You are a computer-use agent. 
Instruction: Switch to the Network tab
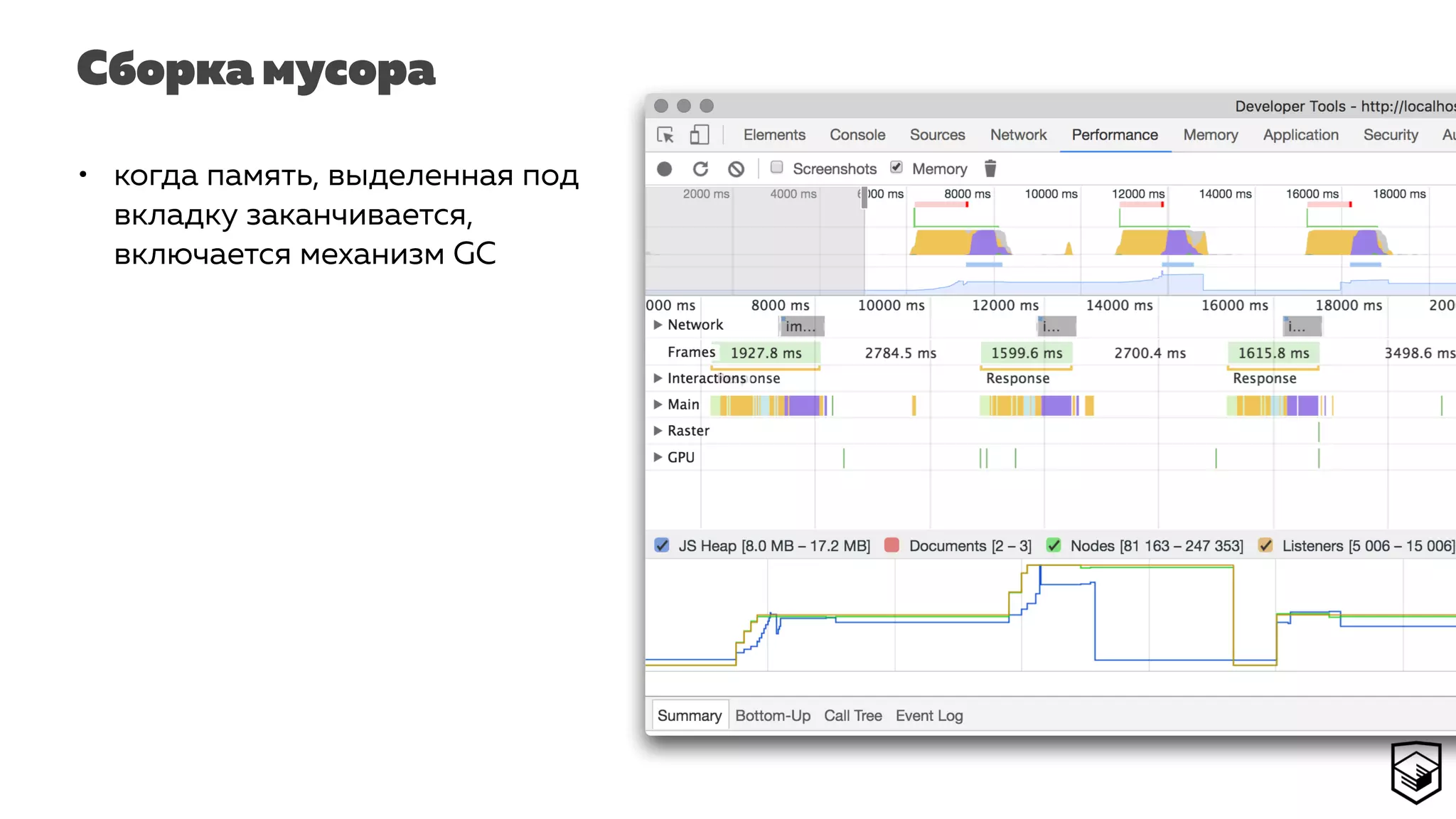[x=1018, y=135]
